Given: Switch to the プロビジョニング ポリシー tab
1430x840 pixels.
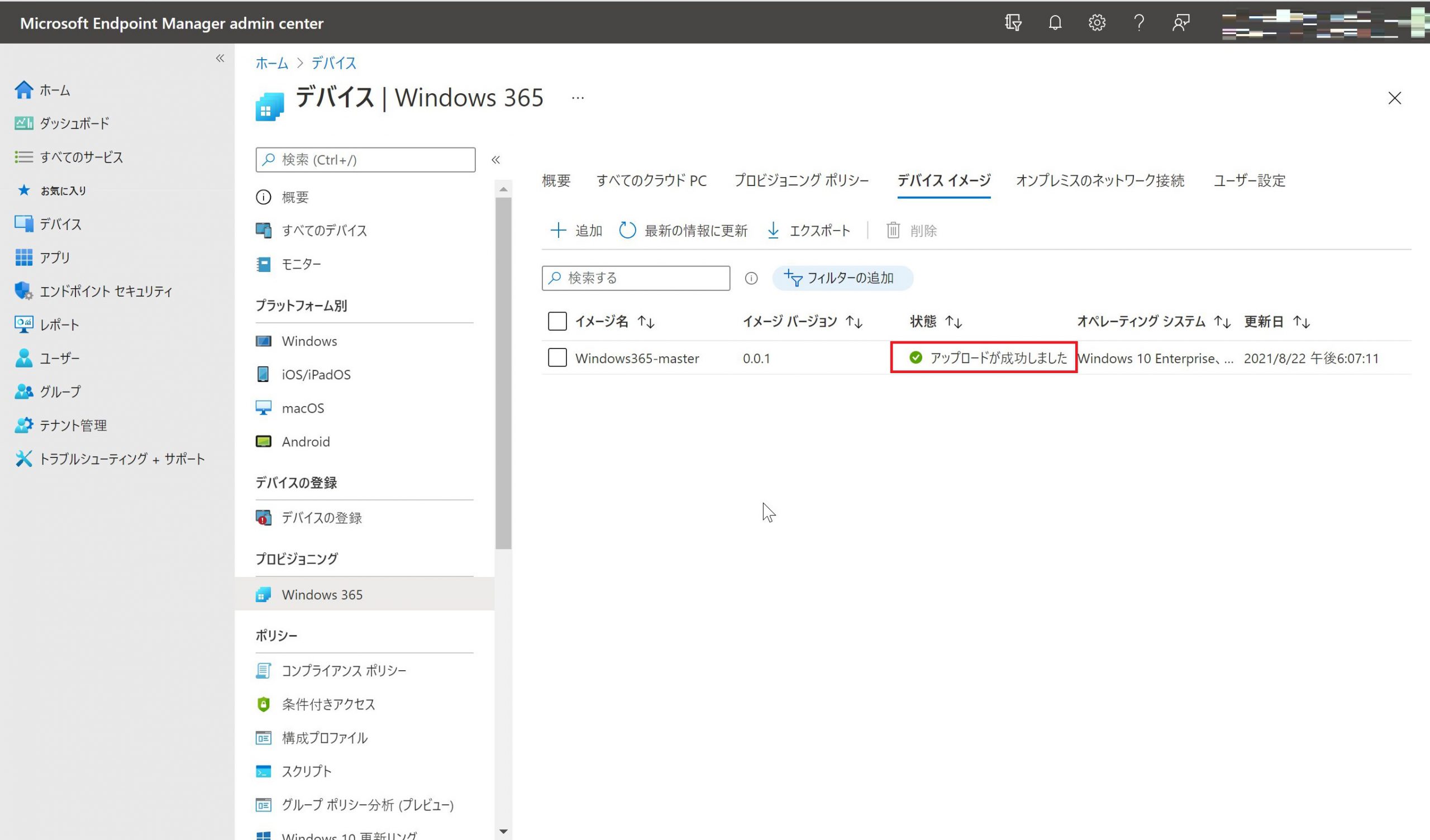Looking at the screenshot, I should pyautogui.click(x=800, y=180).
